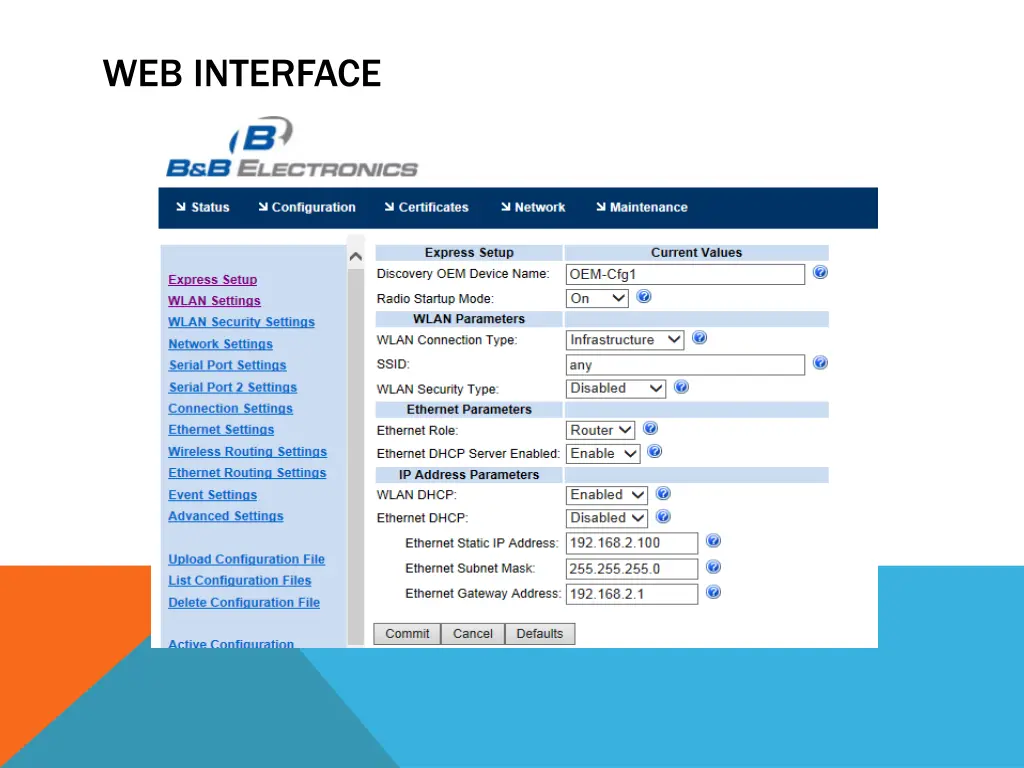The image size is (1024, 768).
Task: Open the Network menu
Action: (x=533, y=207)
